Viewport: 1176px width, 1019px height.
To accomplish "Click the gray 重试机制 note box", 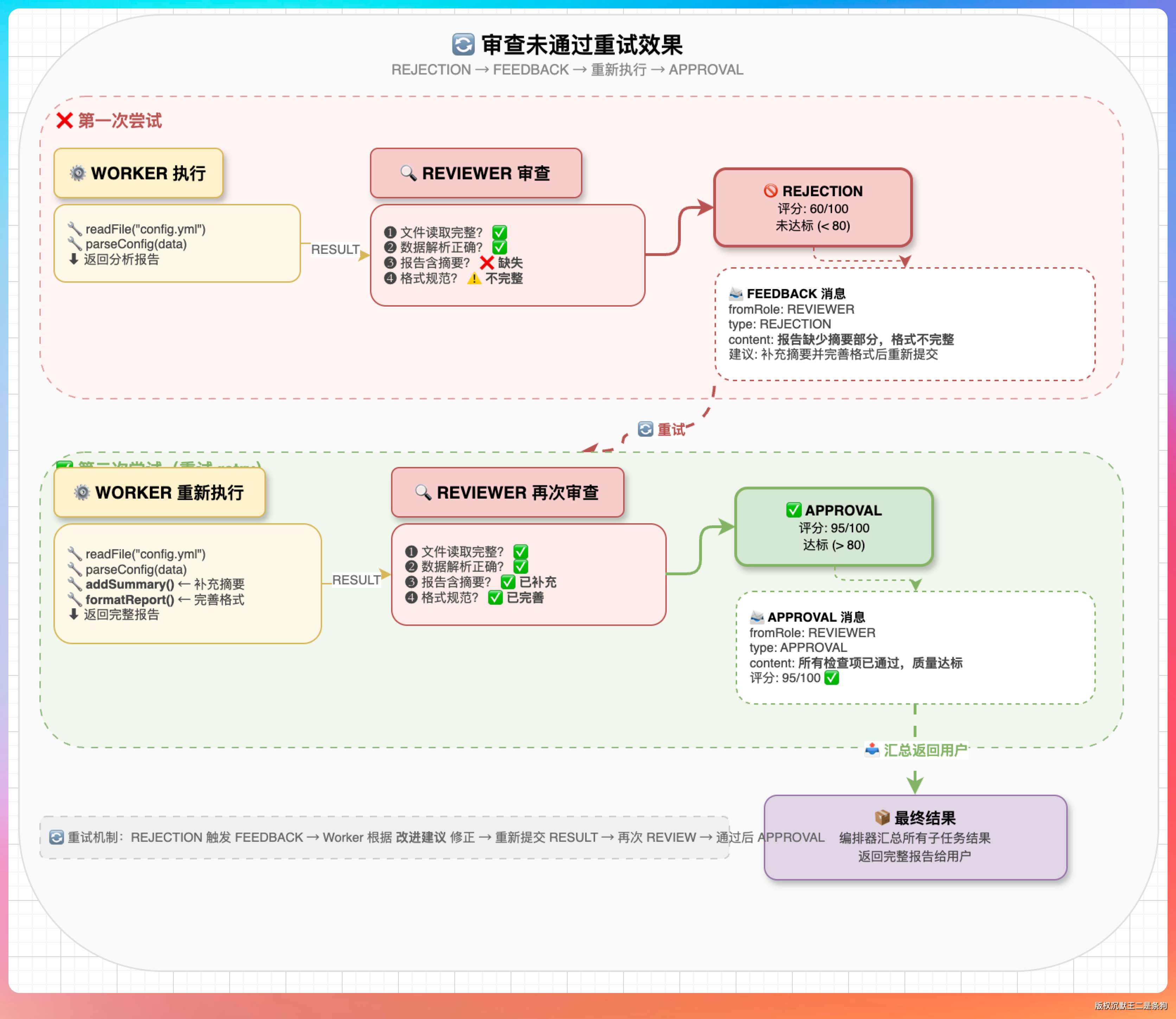I will pos(384,837).
